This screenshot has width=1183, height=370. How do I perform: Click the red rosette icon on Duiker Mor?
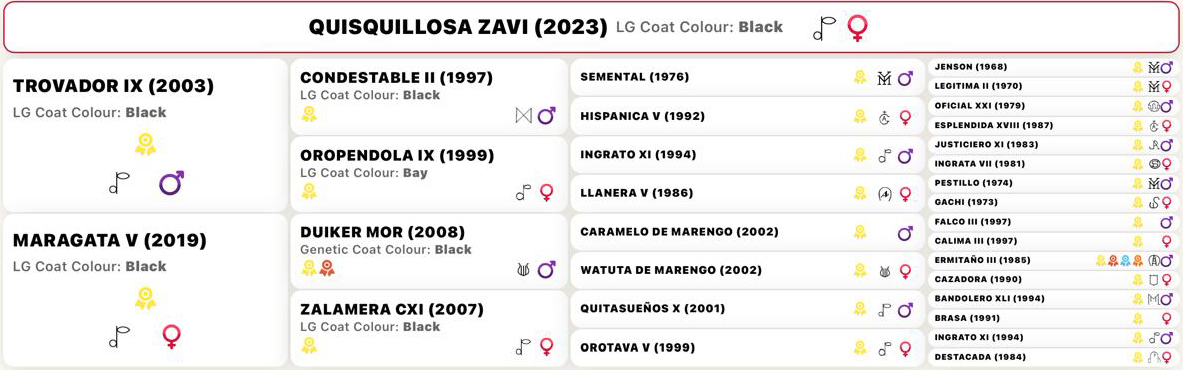[x=325, y=267]
